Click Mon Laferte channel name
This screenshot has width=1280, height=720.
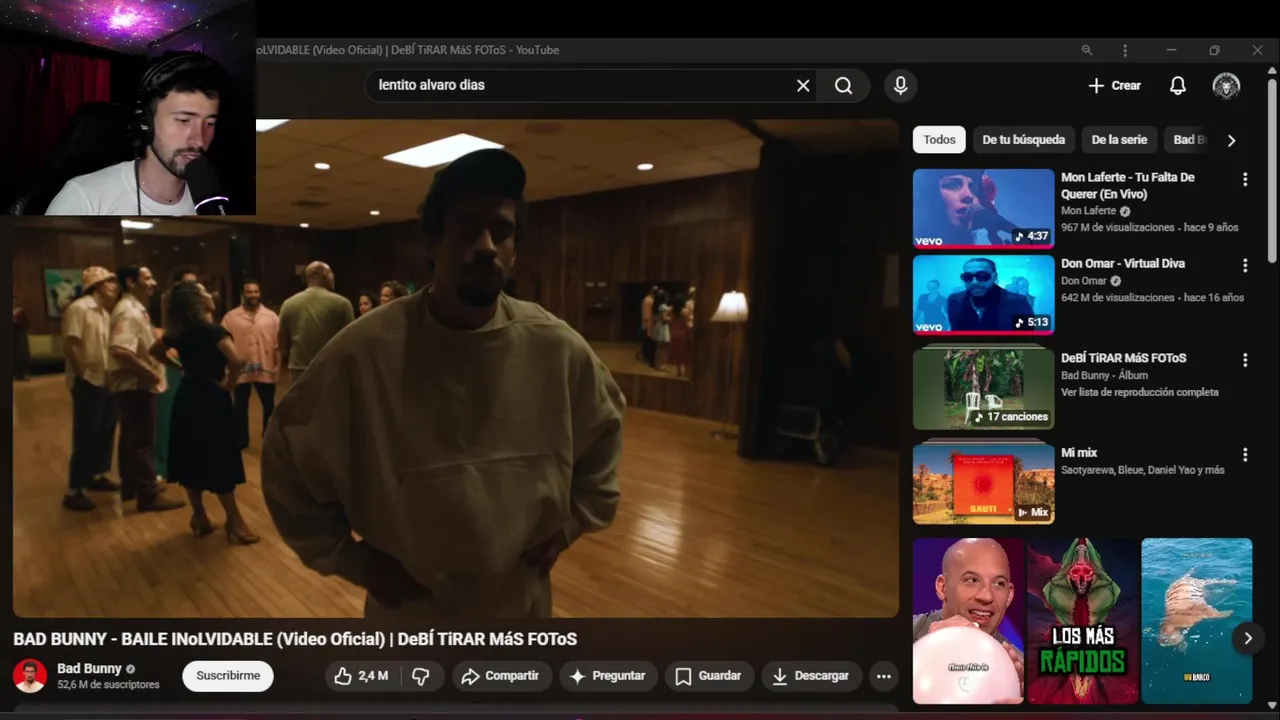pos(1088,211)
